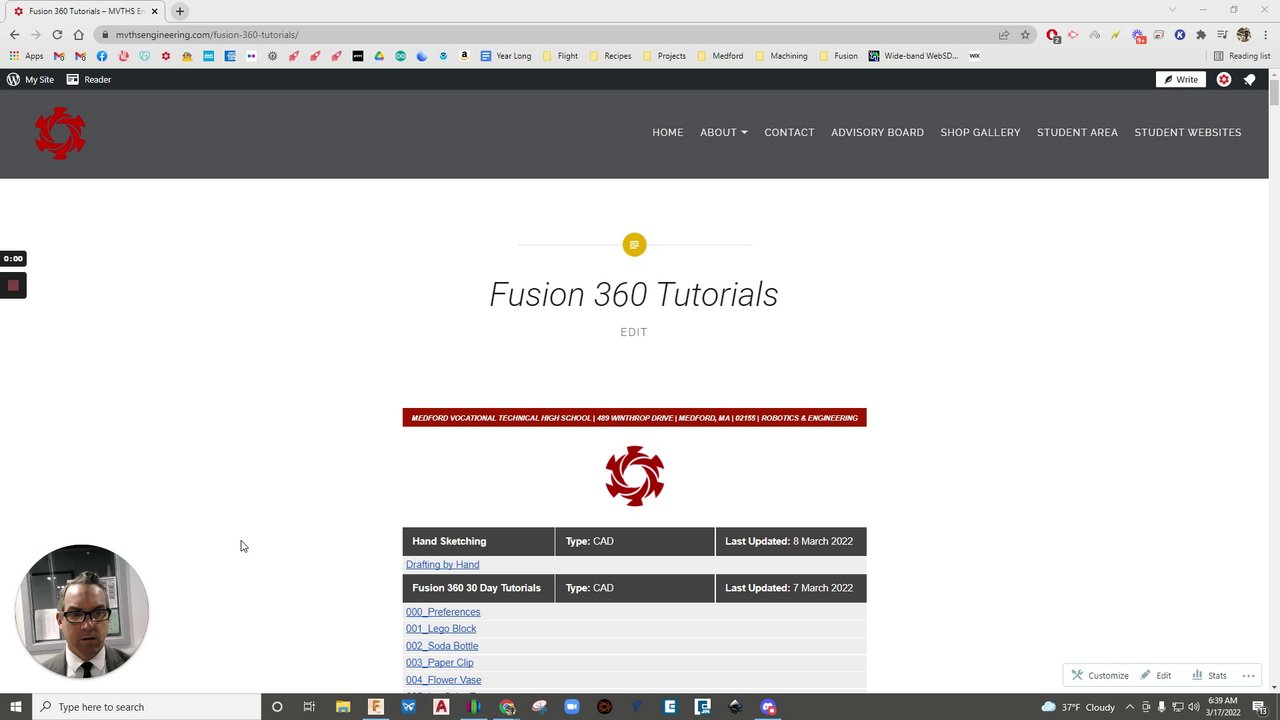1280x720 pixels.
Task: Bookmark this page with the star icon
Action: pos(1025,34)
